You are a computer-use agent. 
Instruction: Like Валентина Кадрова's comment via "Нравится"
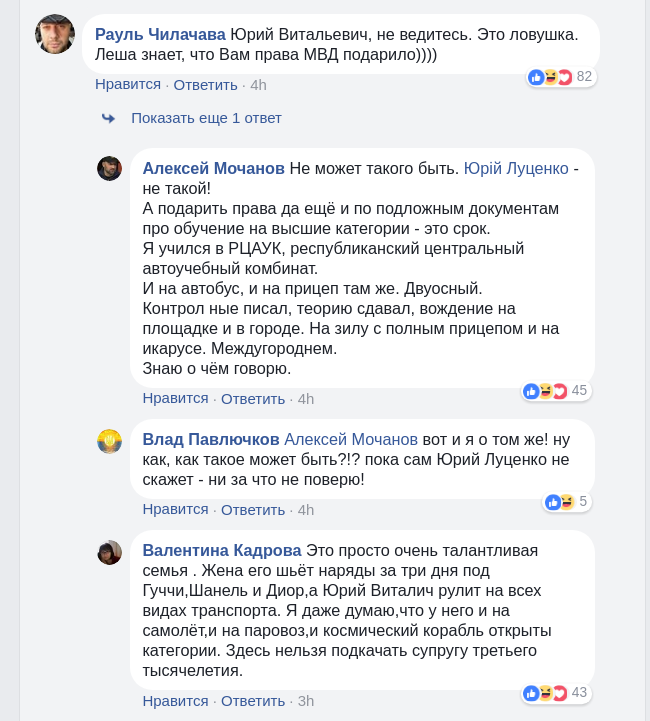175,700
